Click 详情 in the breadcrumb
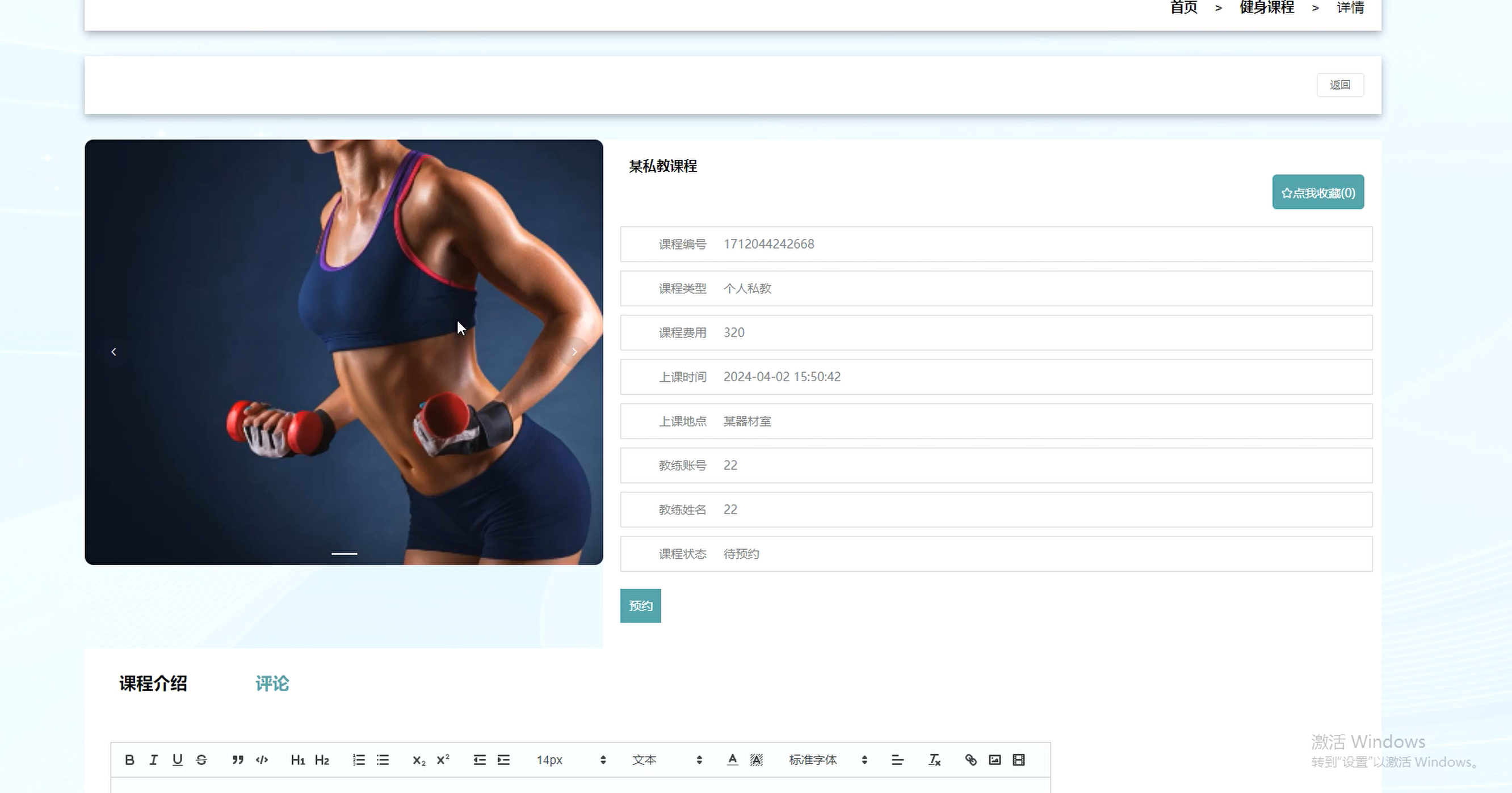 pyautogui.click(x=1350, y=7)
